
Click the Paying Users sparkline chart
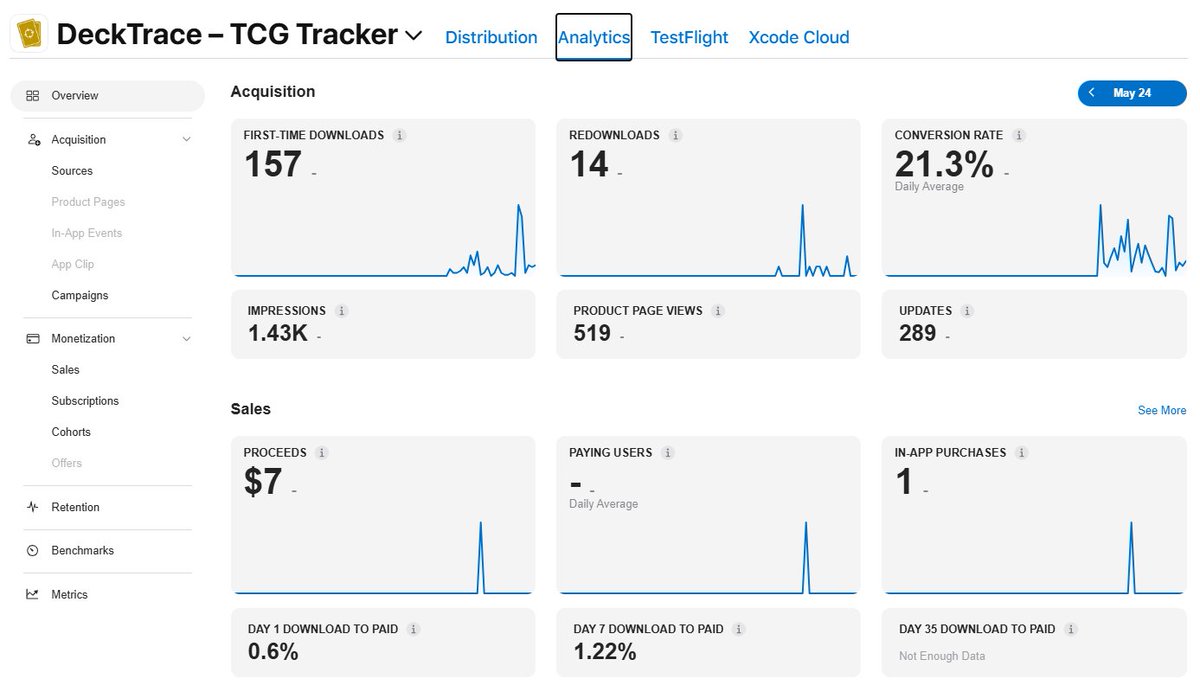(x=708, y=557)
